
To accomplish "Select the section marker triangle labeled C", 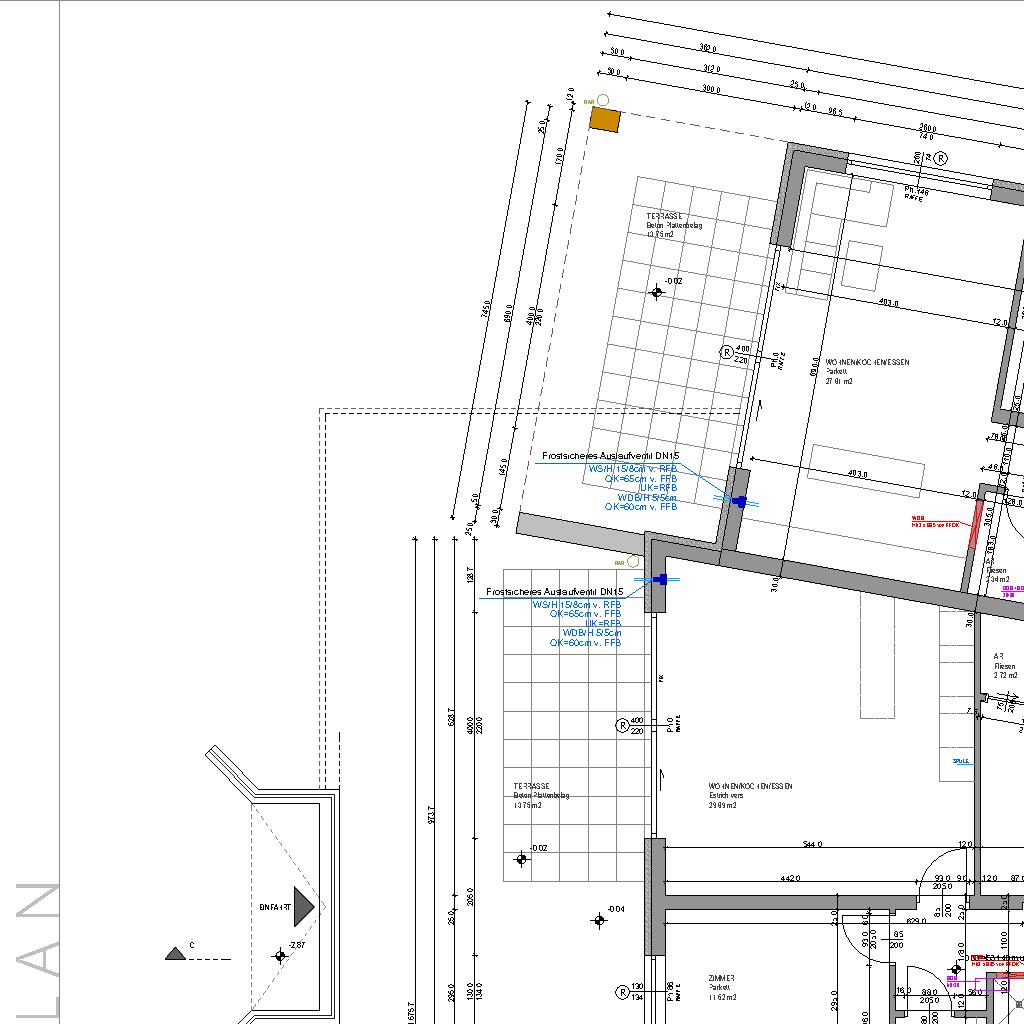I will [176, 954].
